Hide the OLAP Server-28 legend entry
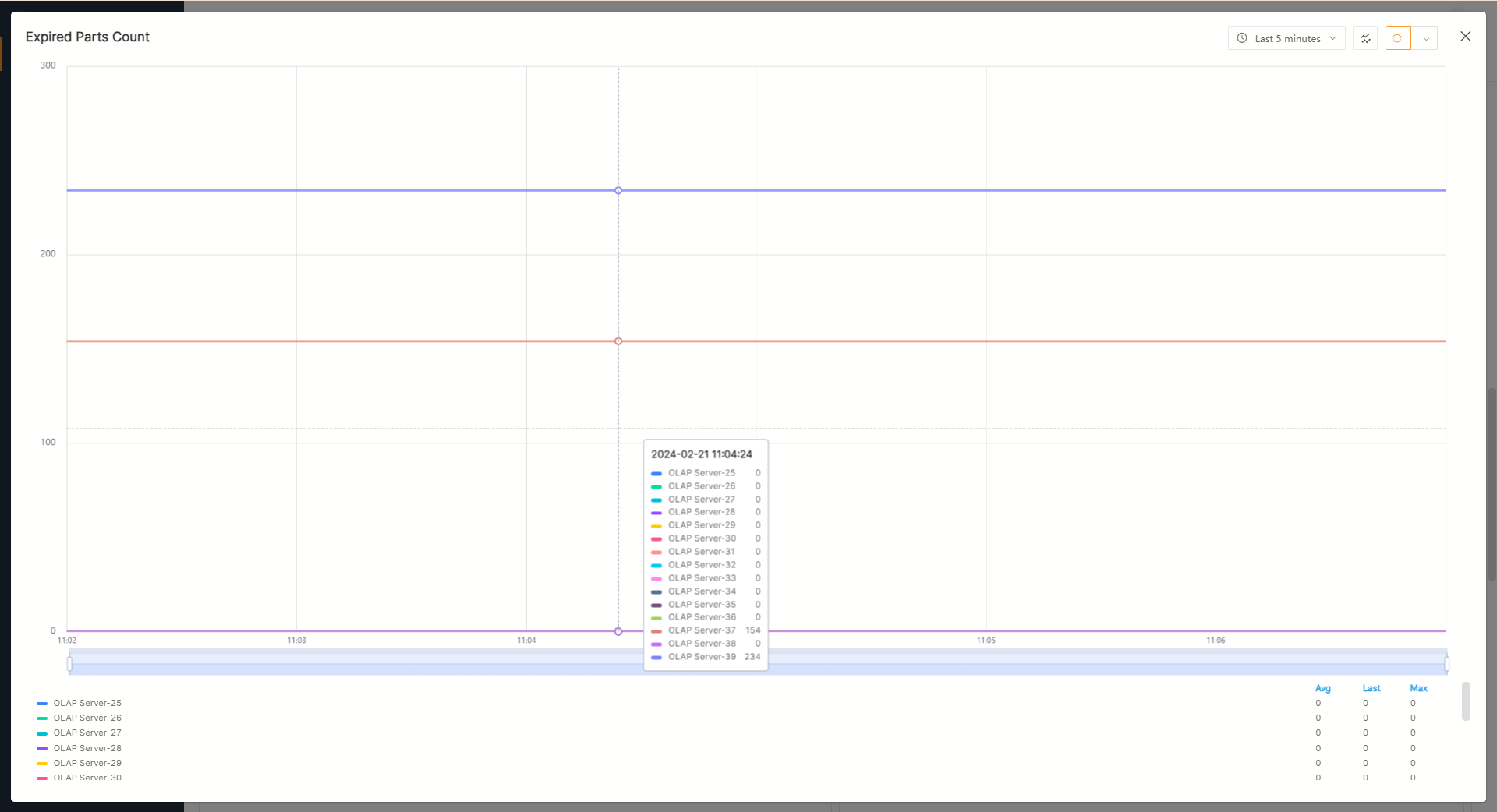The image size is (1497, 812). (87, 748)
